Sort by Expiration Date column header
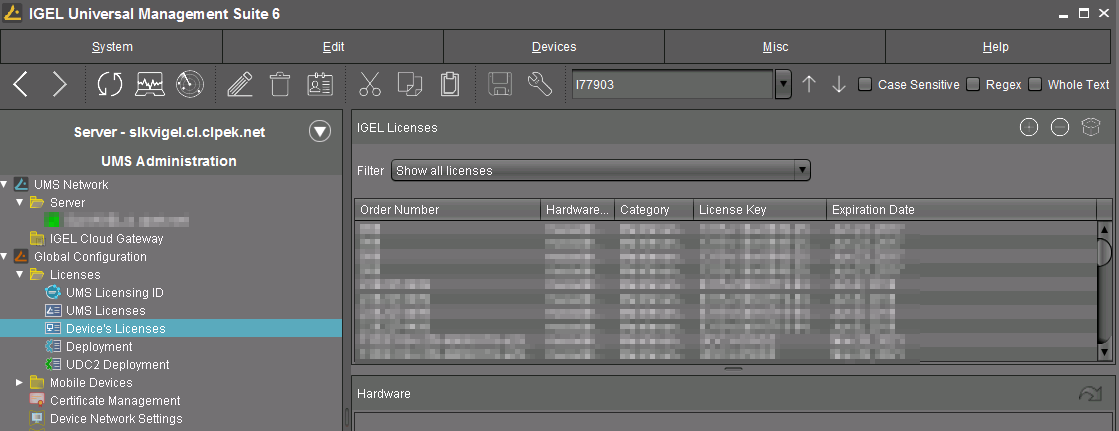This screenshot has width=1119, height=431. [961, 210]
